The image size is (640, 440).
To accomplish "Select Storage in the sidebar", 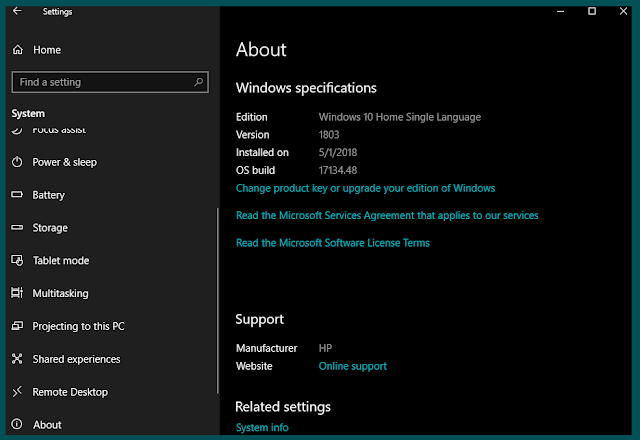I will [x=50, y=228].
